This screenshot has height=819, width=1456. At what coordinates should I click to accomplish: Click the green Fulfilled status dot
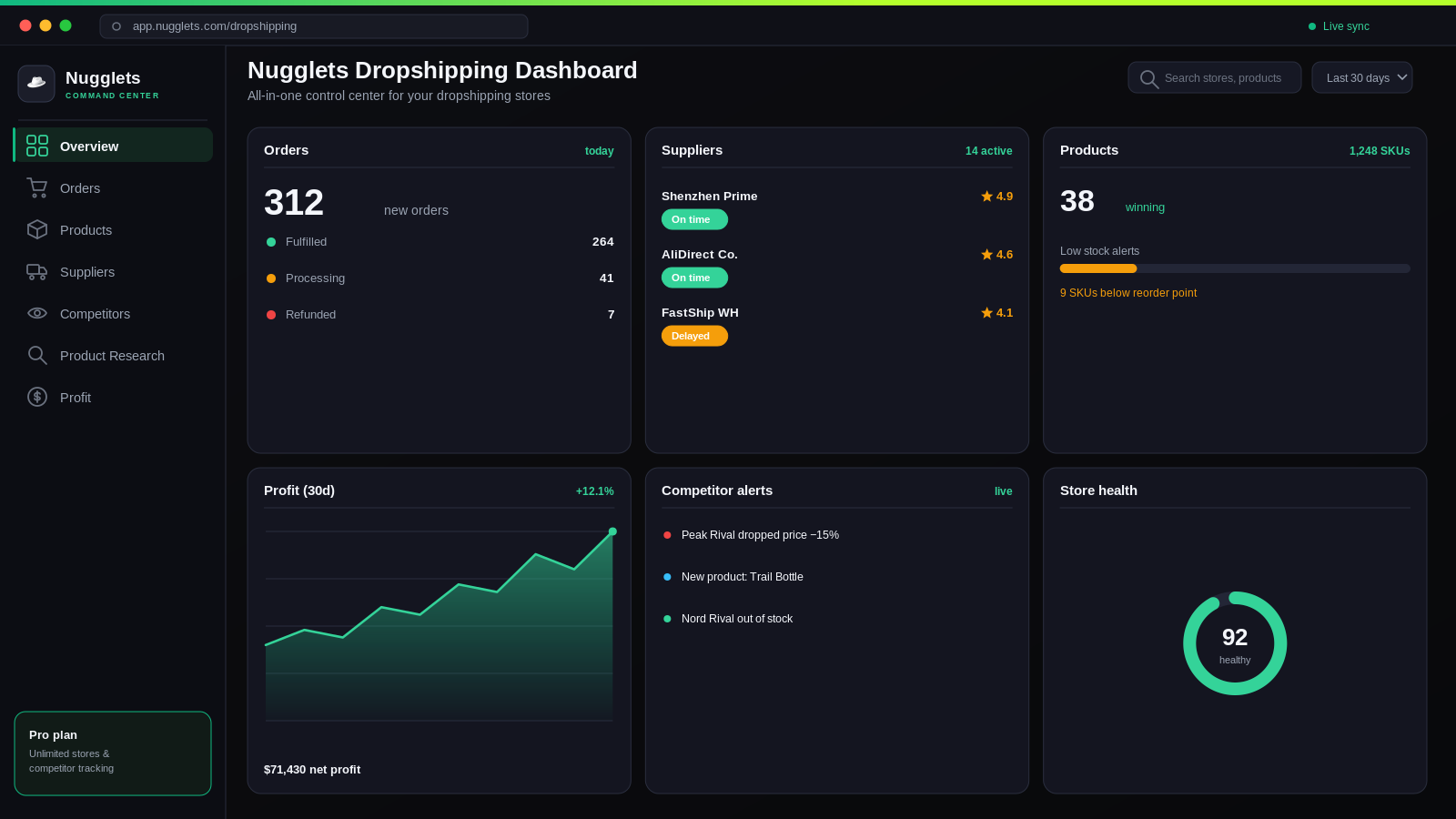pyautogui.click(x=271, y=242)
